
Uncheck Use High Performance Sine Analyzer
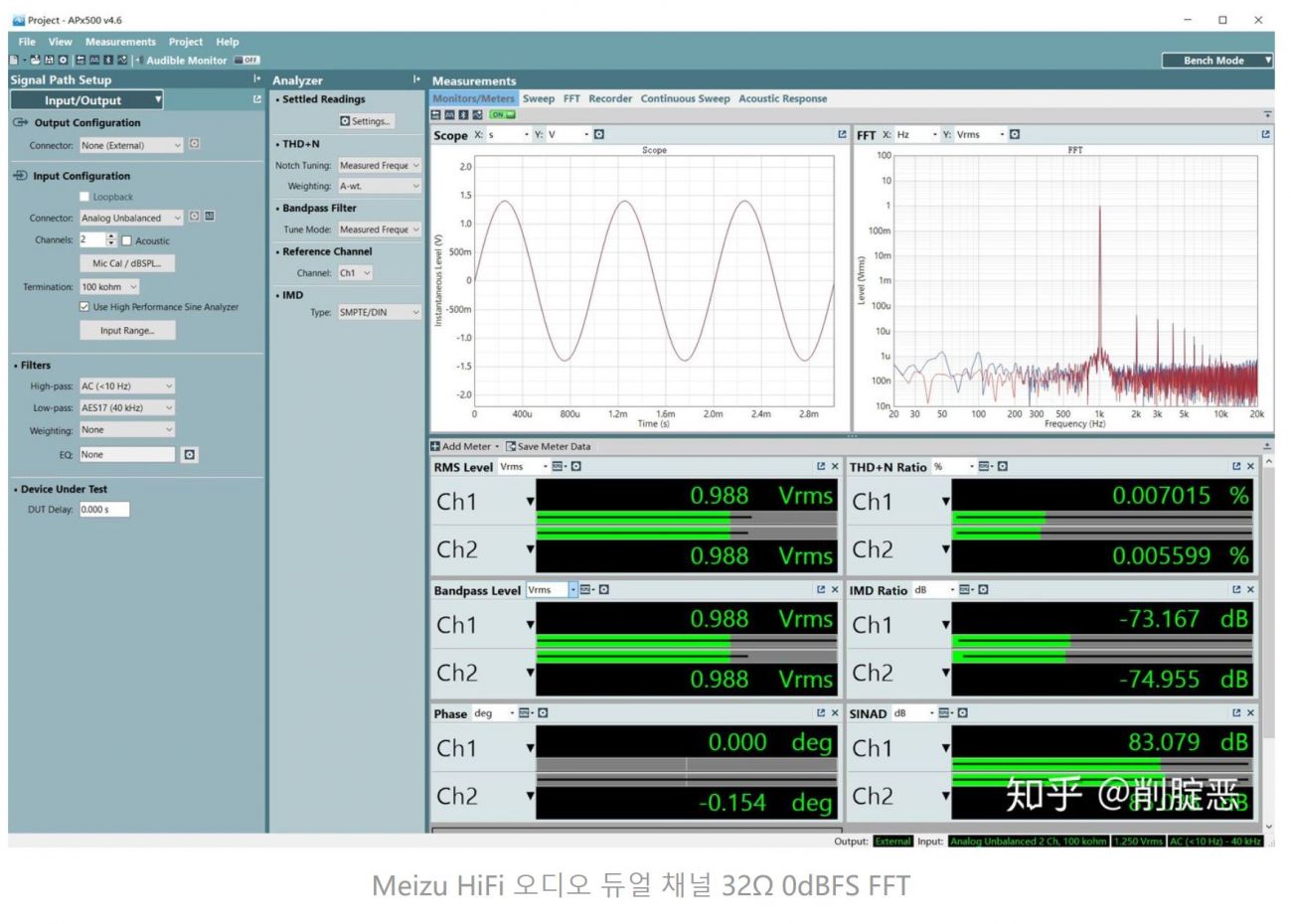tap(84, 307)
